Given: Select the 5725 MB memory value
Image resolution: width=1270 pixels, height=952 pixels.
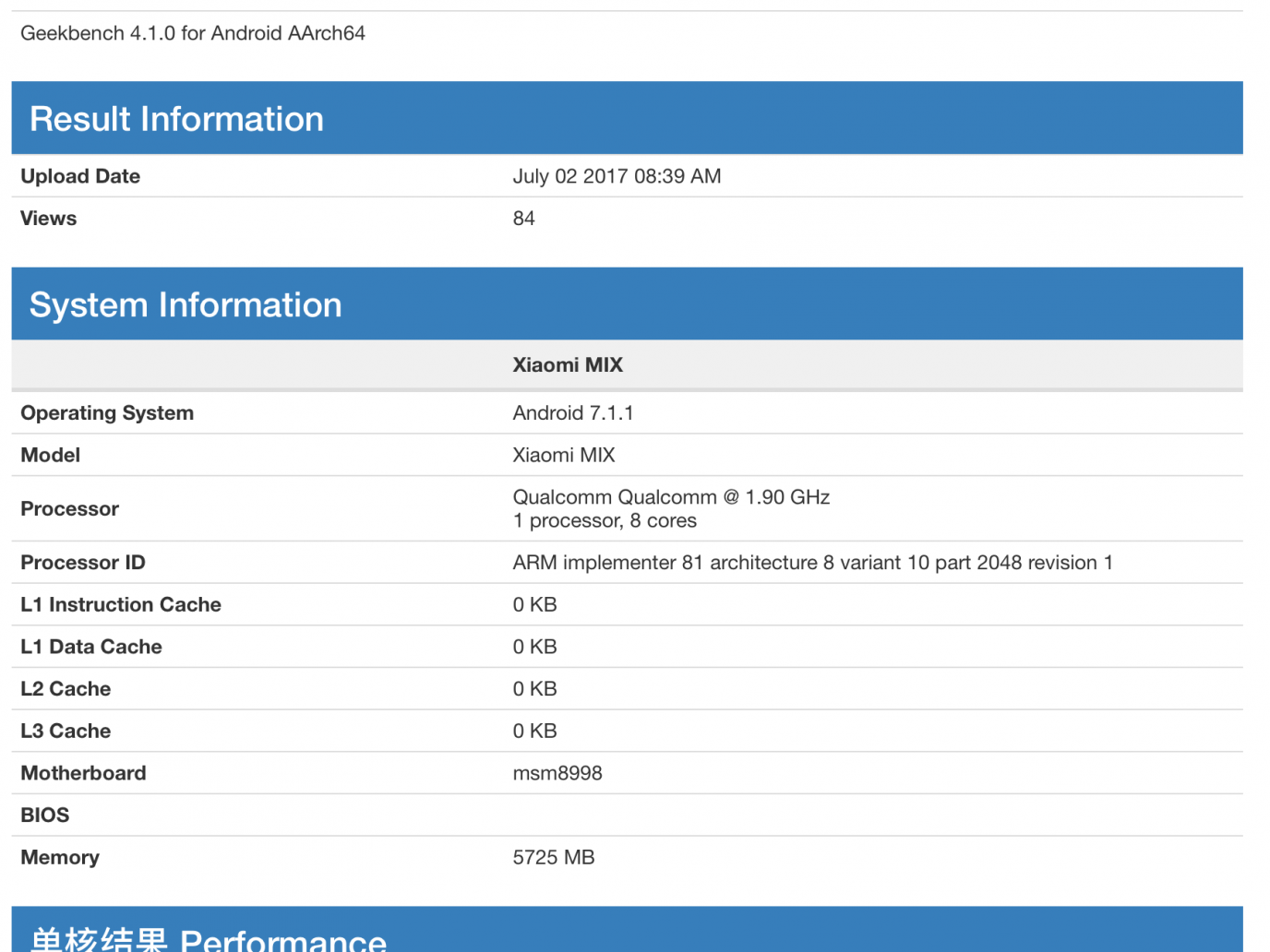Looking at the screenshot, I should tap(553, 858).
